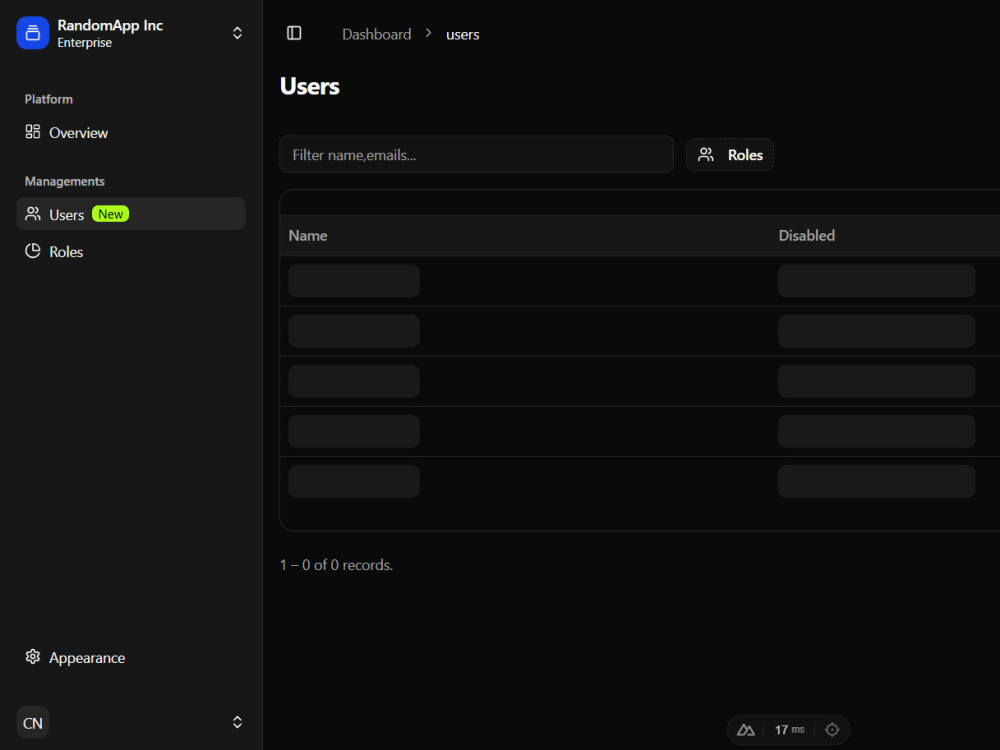Open Appearance settings
Screen dimensions: 1000x750
pyautogui.click(x=131, y=658)
